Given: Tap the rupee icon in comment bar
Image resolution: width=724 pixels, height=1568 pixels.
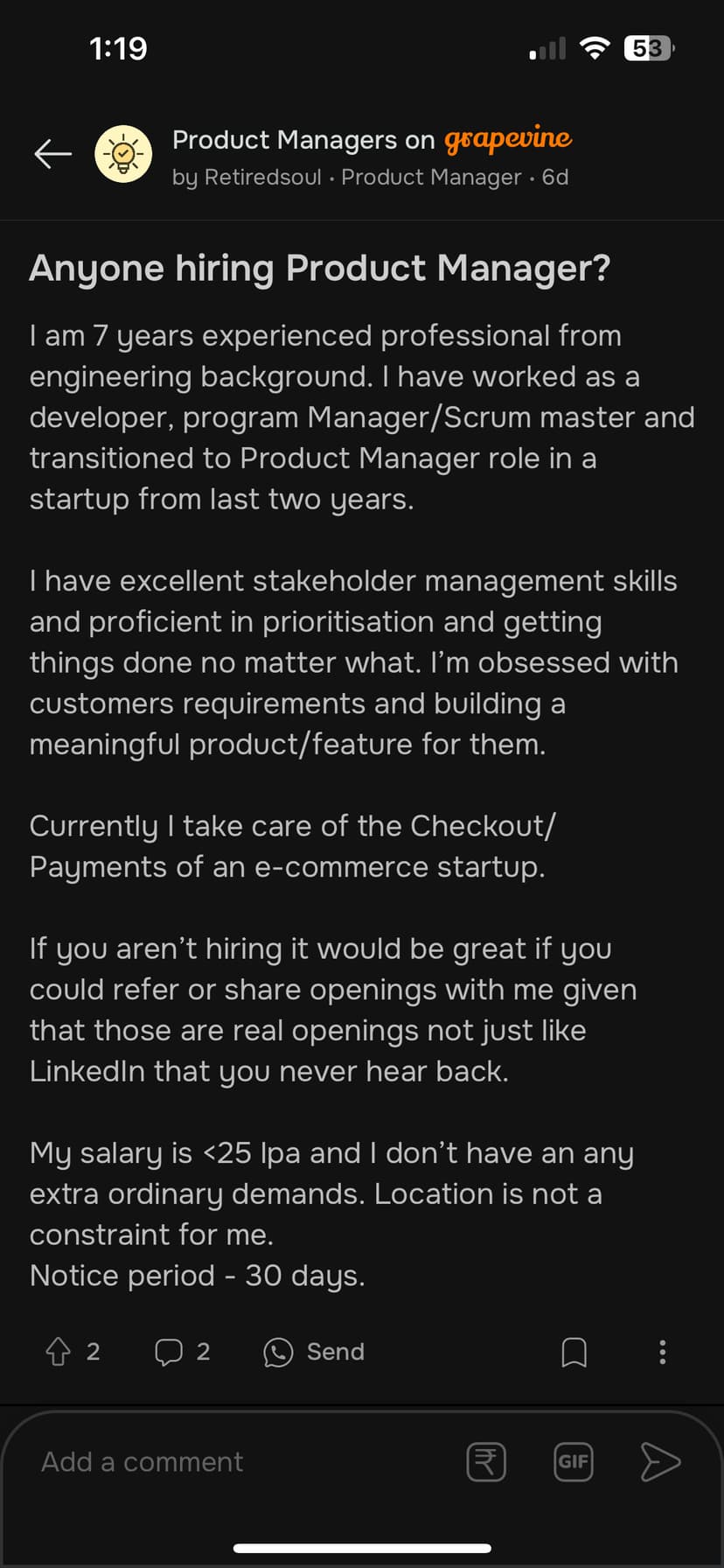Looking at the screenshot, I should tap(486, 1462).
